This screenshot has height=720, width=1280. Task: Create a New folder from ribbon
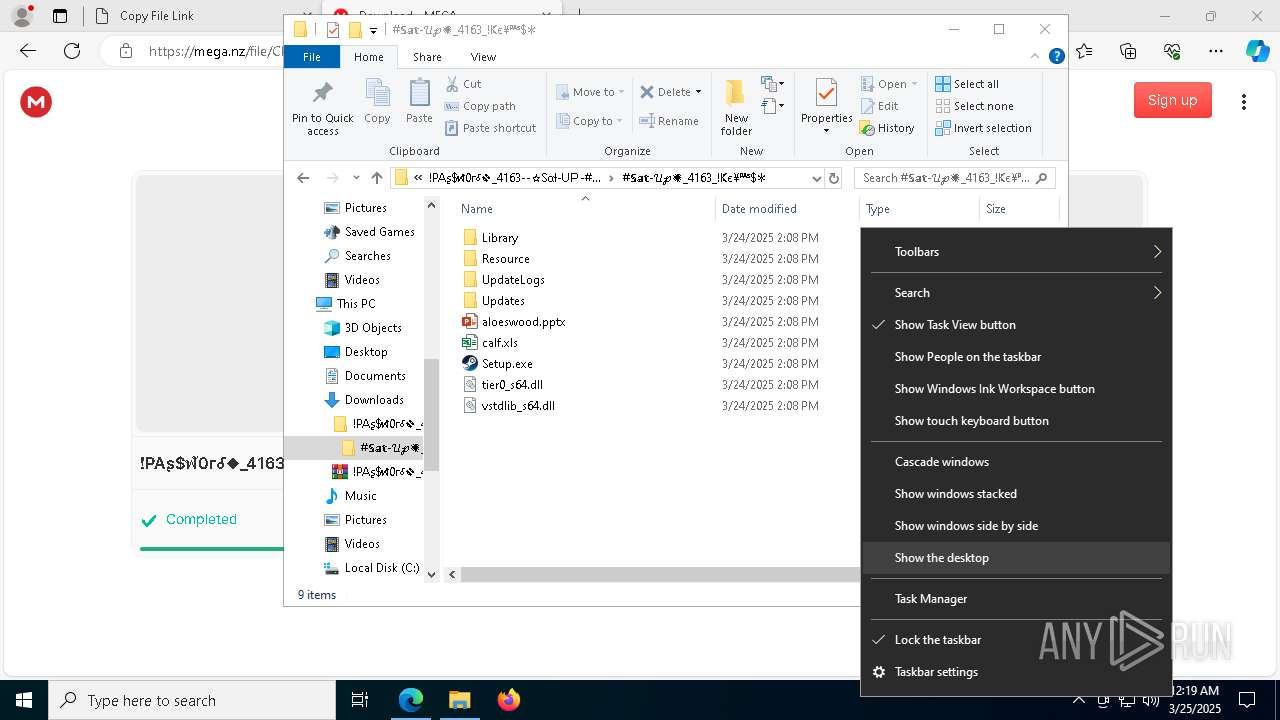coord(736,107)
